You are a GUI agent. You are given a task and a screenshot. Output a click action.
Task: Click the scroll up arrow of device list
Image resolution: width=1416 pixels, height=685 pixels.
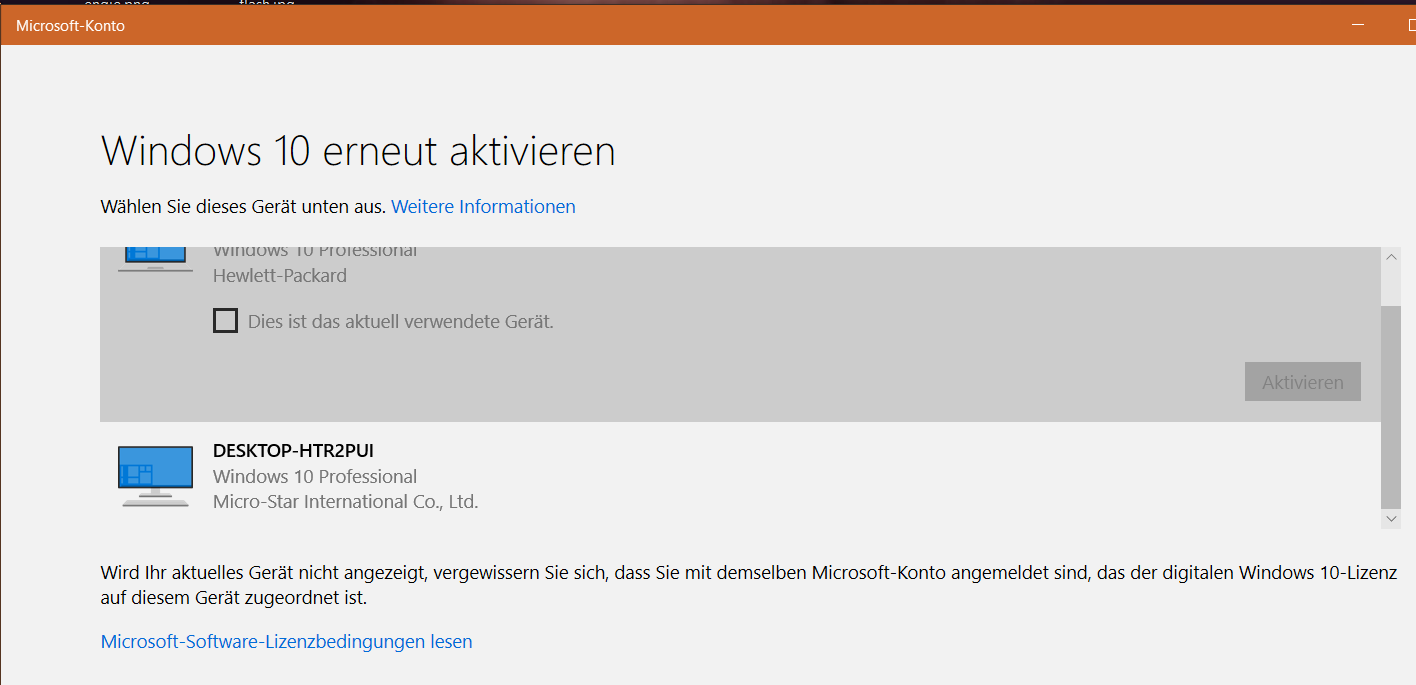point(1391,257)
